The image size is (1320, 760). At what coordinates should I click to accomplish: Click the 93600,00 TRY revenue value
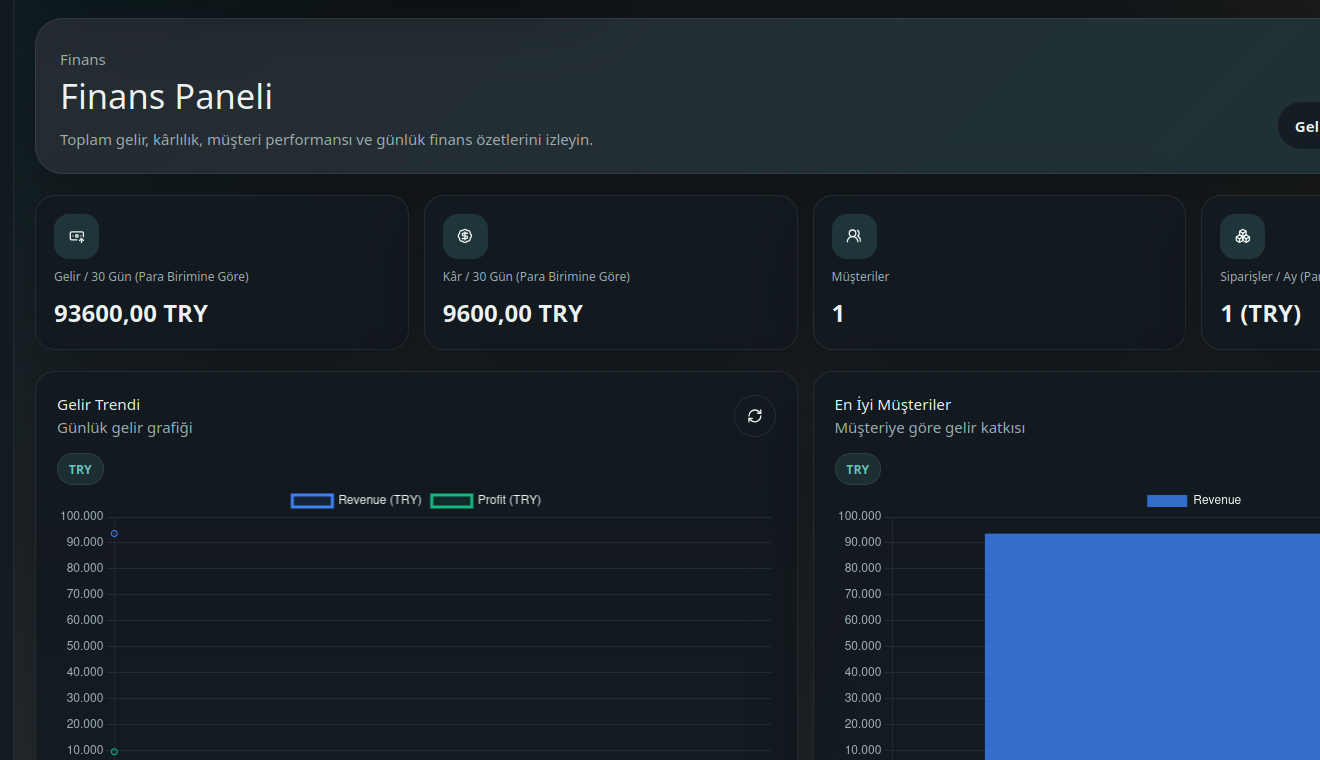pos(131,314)
